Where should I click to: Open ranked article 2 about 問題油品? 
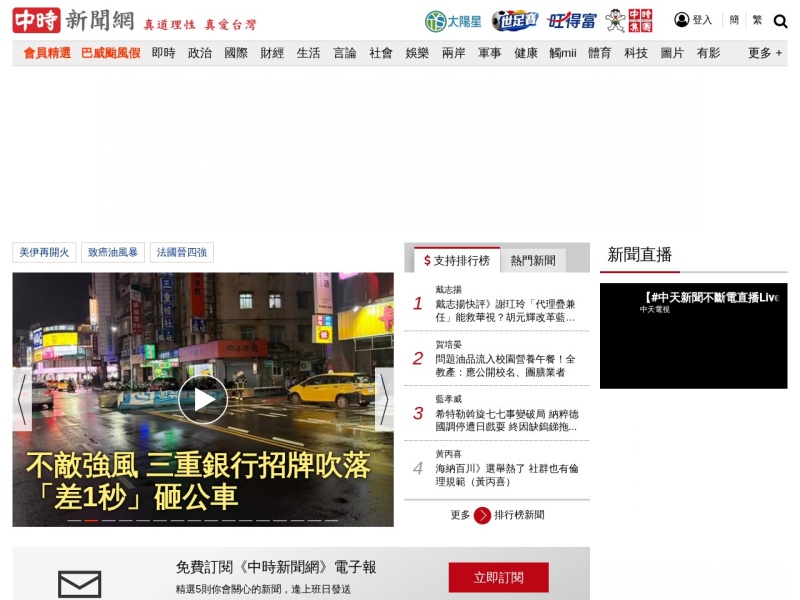pyautogui.click(x=505, y=366)
